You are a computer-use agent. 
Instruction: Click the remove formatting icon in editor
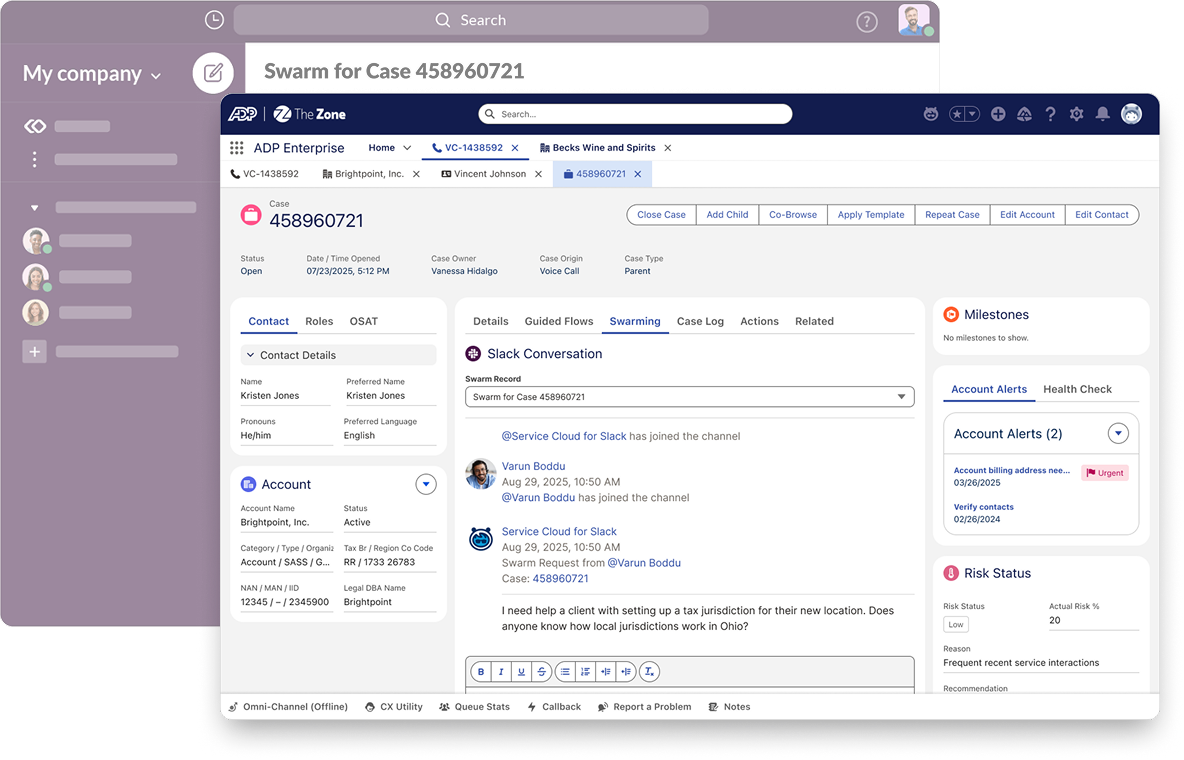pyautogui.click(x=649, y=672)
